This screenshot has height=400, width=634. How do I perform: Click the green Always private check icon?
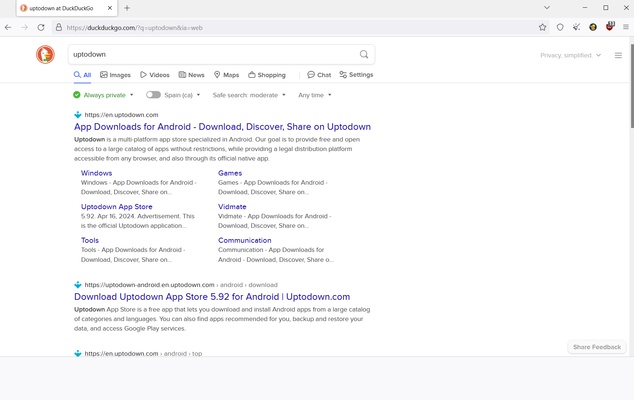77,95
